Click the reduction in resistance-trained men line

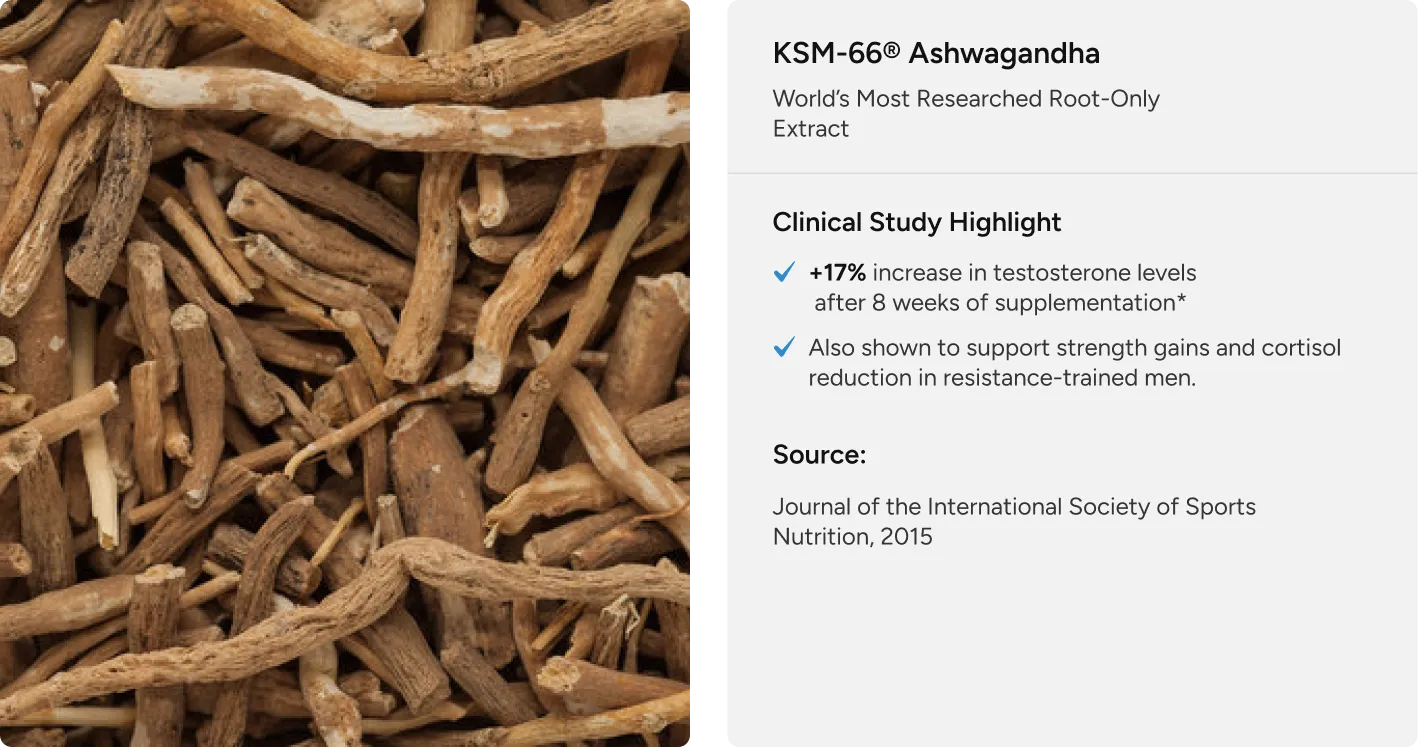coord(1002,378)
